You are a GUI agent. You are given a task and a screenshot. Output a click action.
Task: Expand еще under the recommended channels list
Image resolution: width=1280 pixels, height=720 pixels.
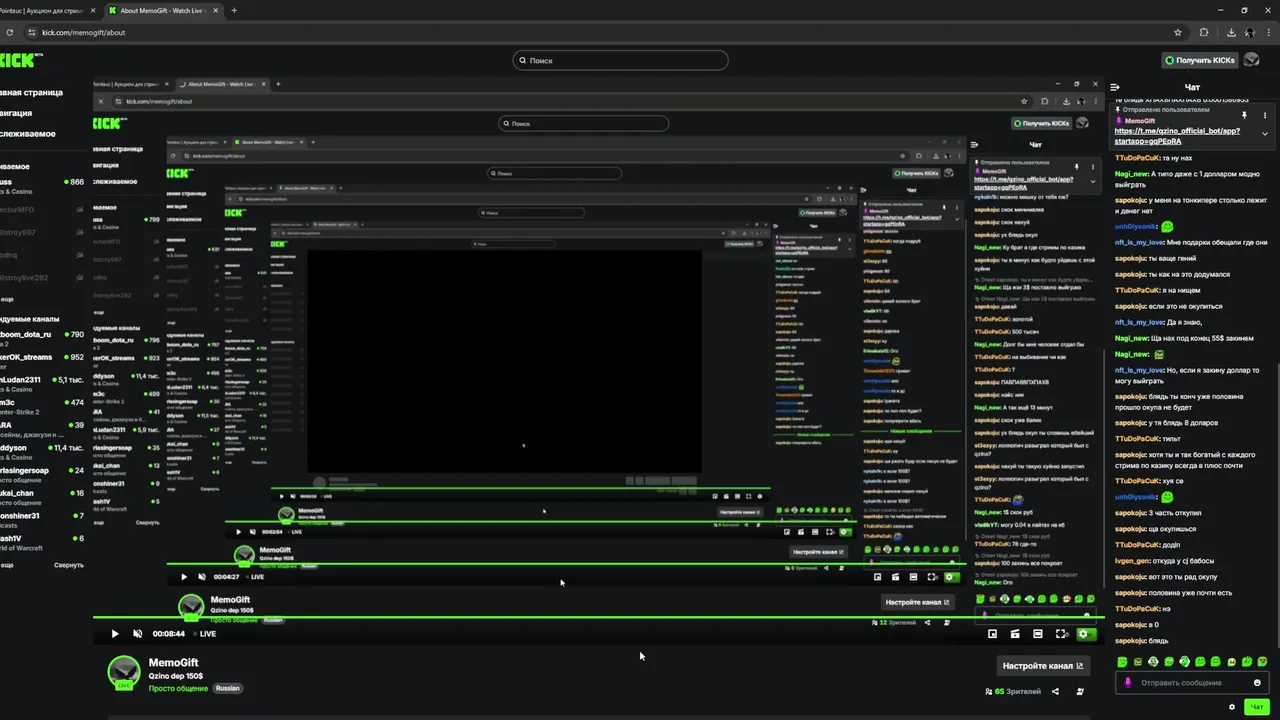pos(7,565)
